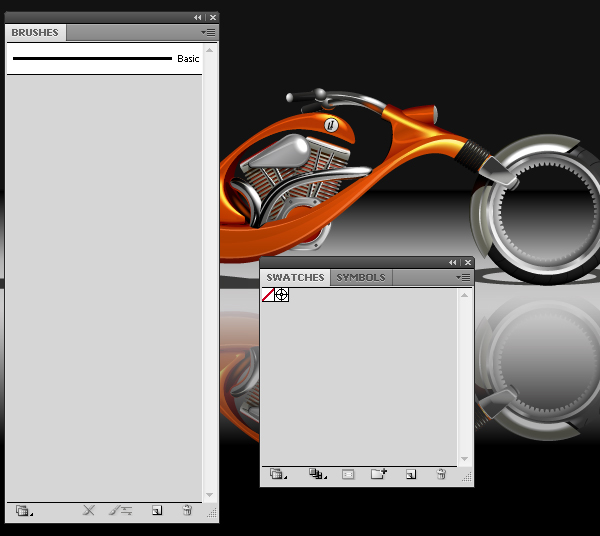Click Swatch Options icon
The height and width of the screenshot is (536, 600).
coord(348,475)
